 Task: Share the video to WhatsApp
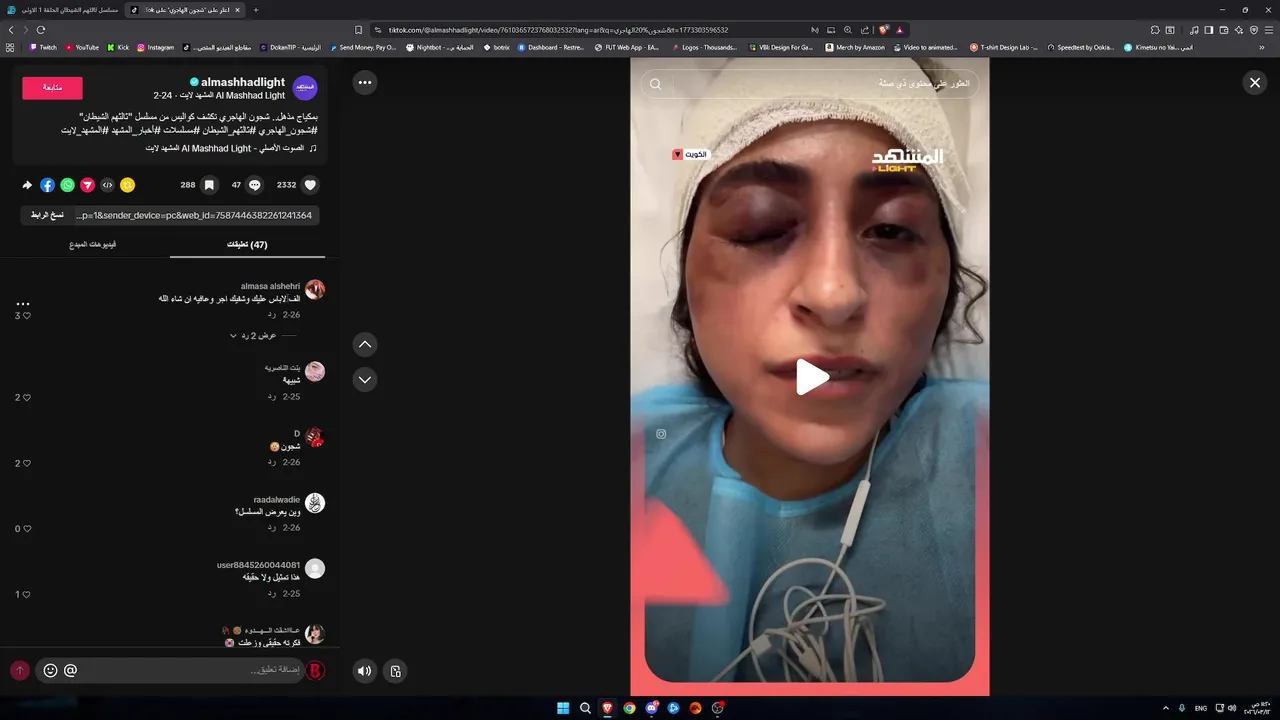pyautogui.click(x=67, y=185)
